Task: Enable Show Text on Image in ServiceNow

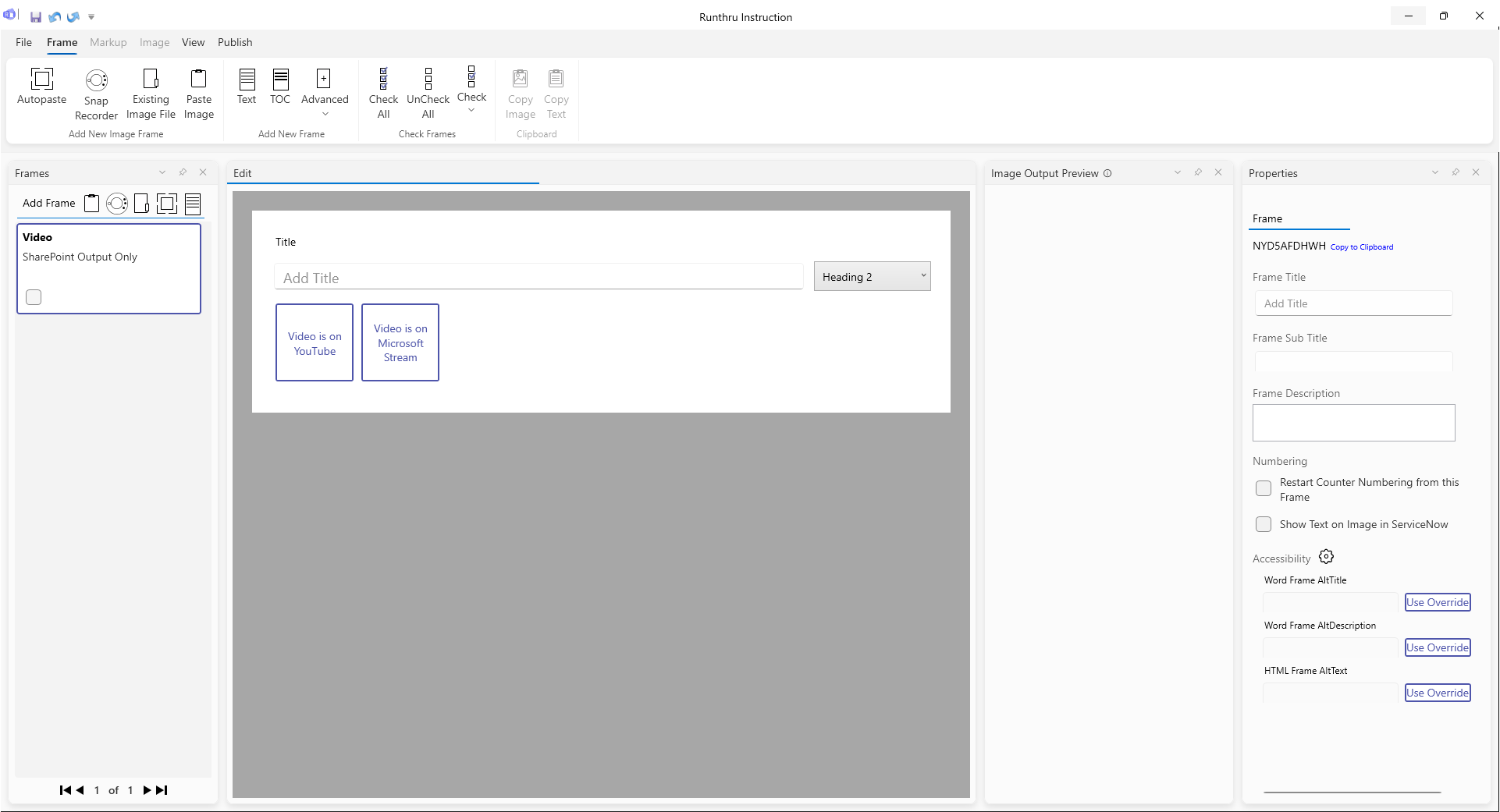Action: [1264, 525]
